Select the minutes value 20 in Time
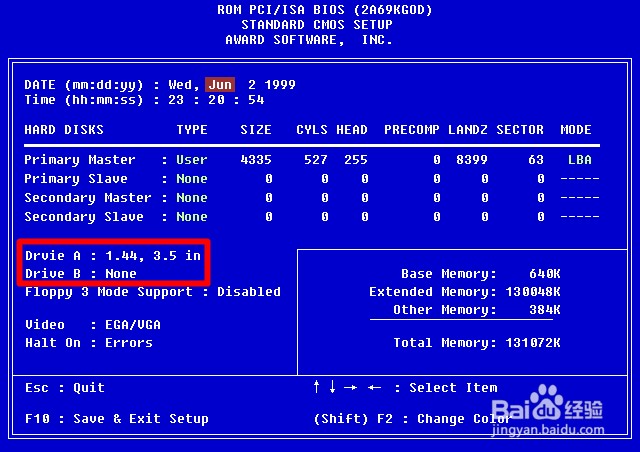Image resolution: width=640 pixels, height=452 pixels. [x=216, y=100]
